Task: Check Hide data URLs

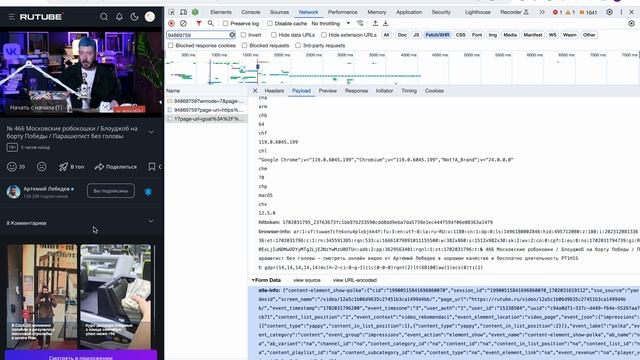Action: pyautogui.click(x=274, y=35)
